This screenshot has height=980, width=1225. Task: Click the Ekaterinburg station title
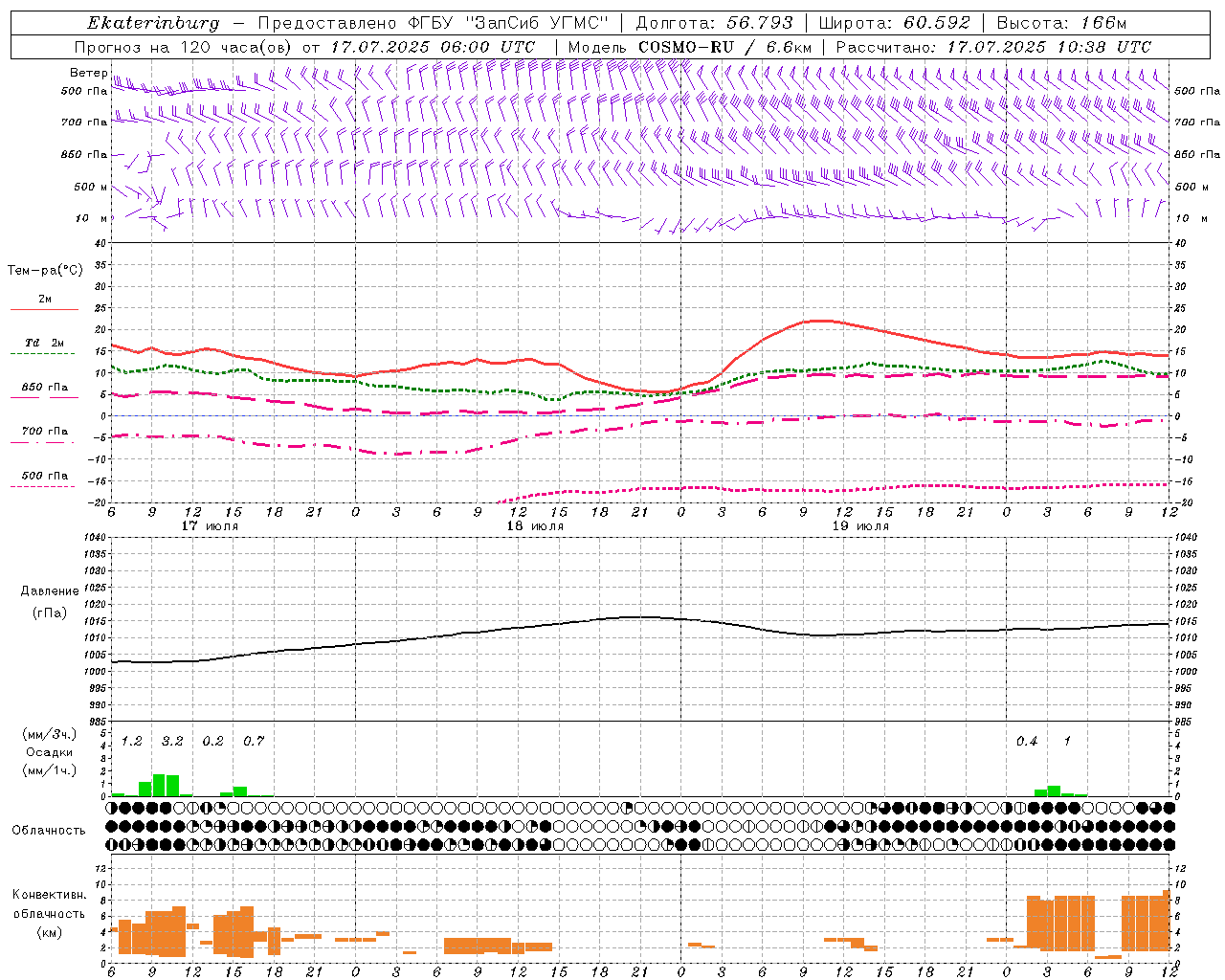pyautogui.click(x=153, y=23)
